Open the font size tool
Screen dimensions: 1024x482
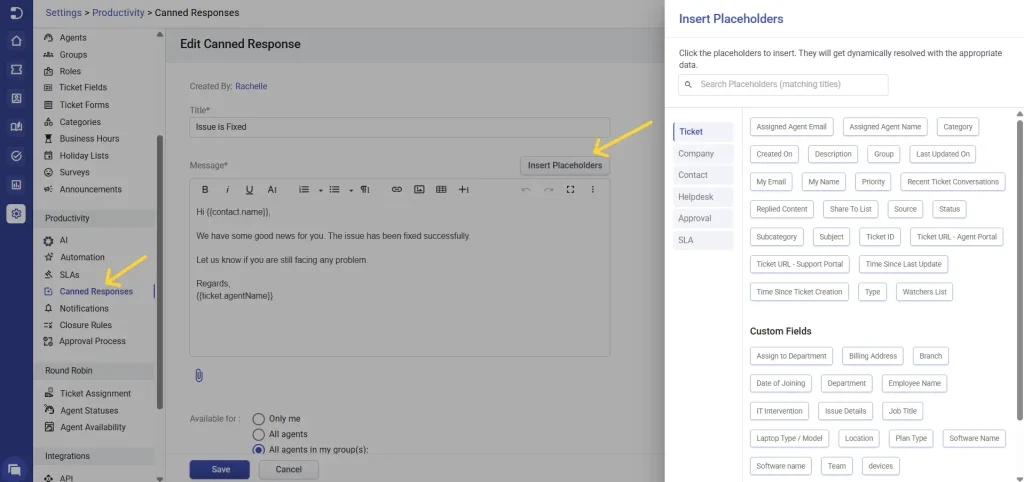pyautogui.click(x=272, y=189)
